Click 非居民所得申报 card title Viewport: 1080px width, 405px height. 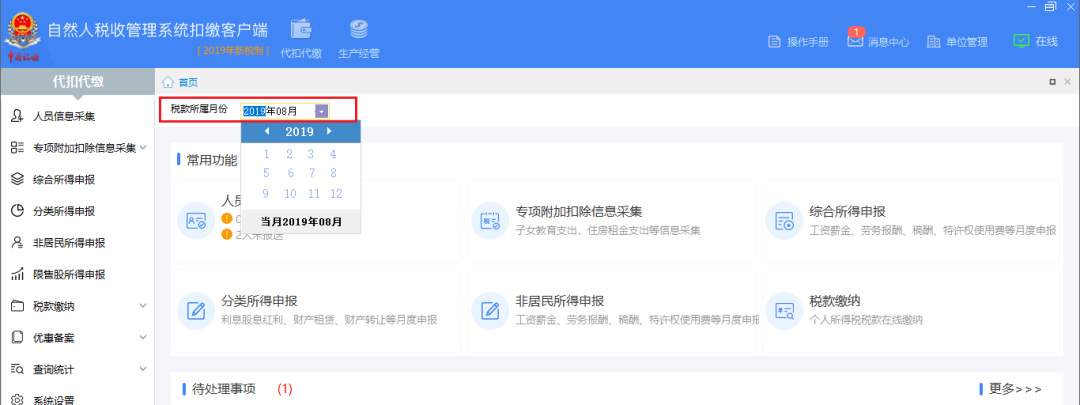[560, 301]
